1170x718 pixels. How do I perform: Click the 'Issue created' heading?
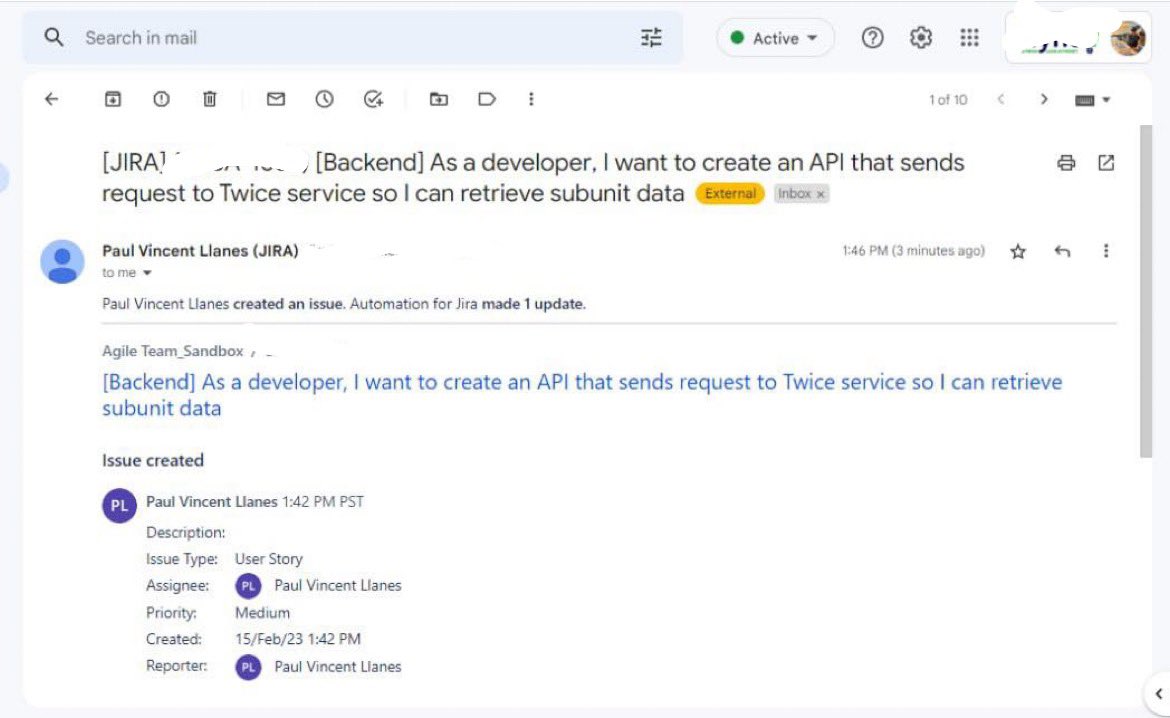153,461
